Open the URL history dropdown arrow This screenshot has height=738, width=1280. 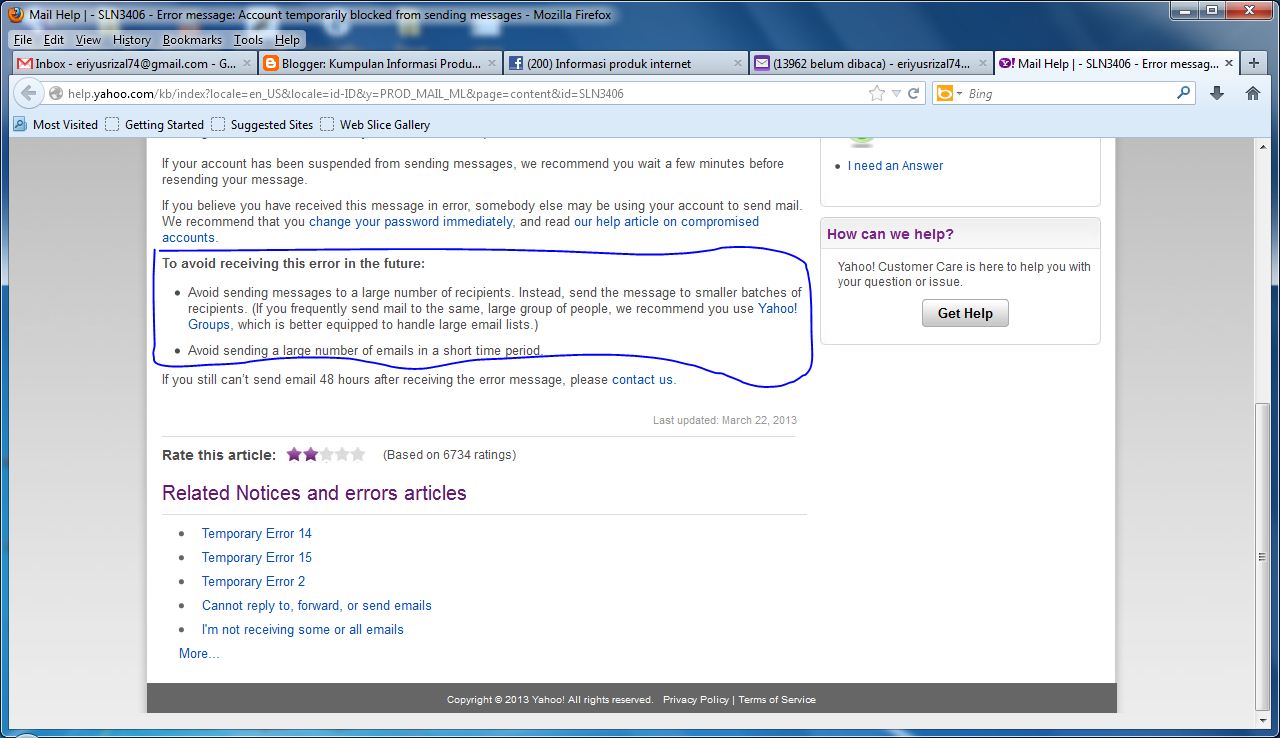click(x=896, y=93)
